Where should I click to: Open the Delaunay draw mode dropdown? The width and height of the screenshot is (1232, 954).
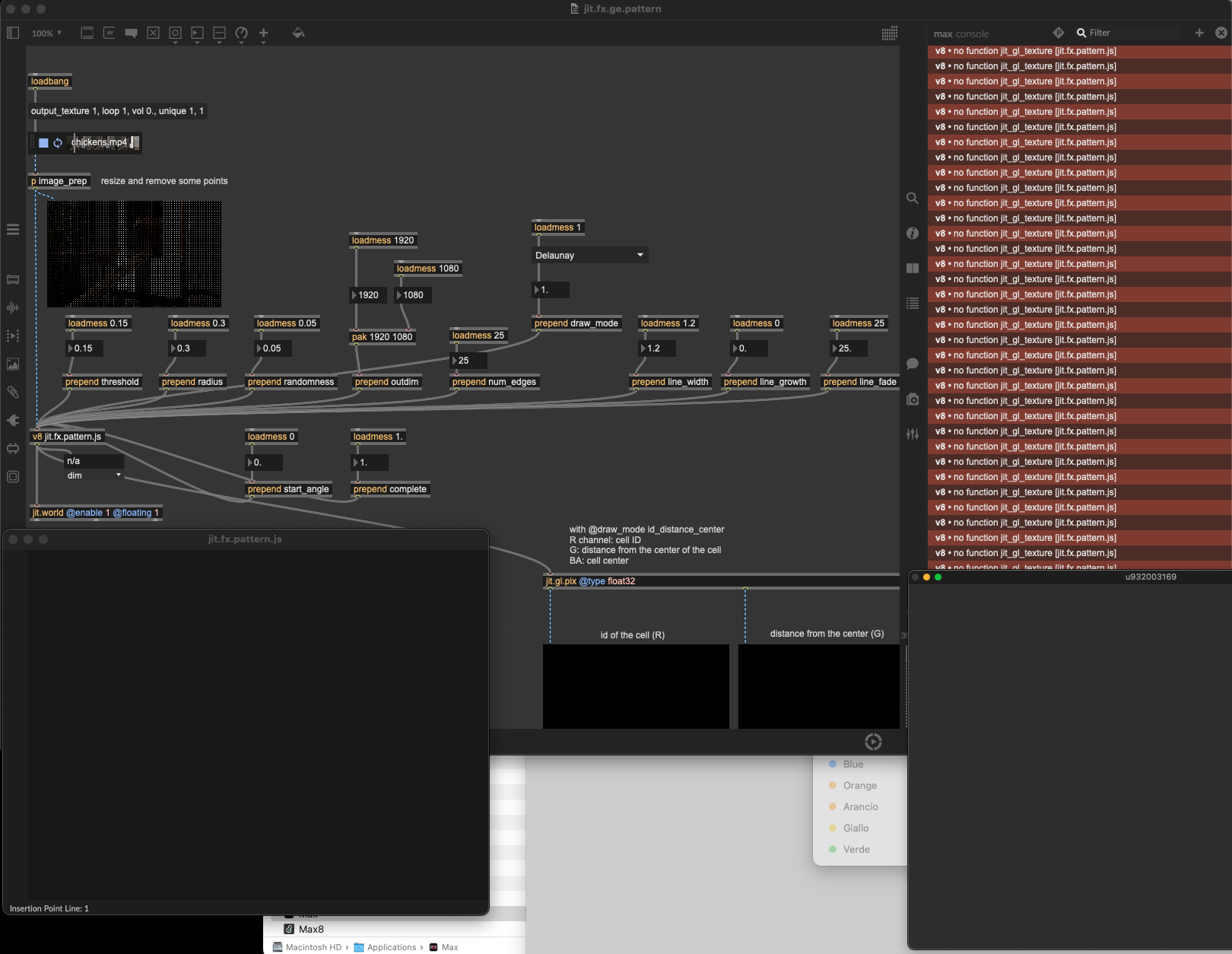point(589,256)
